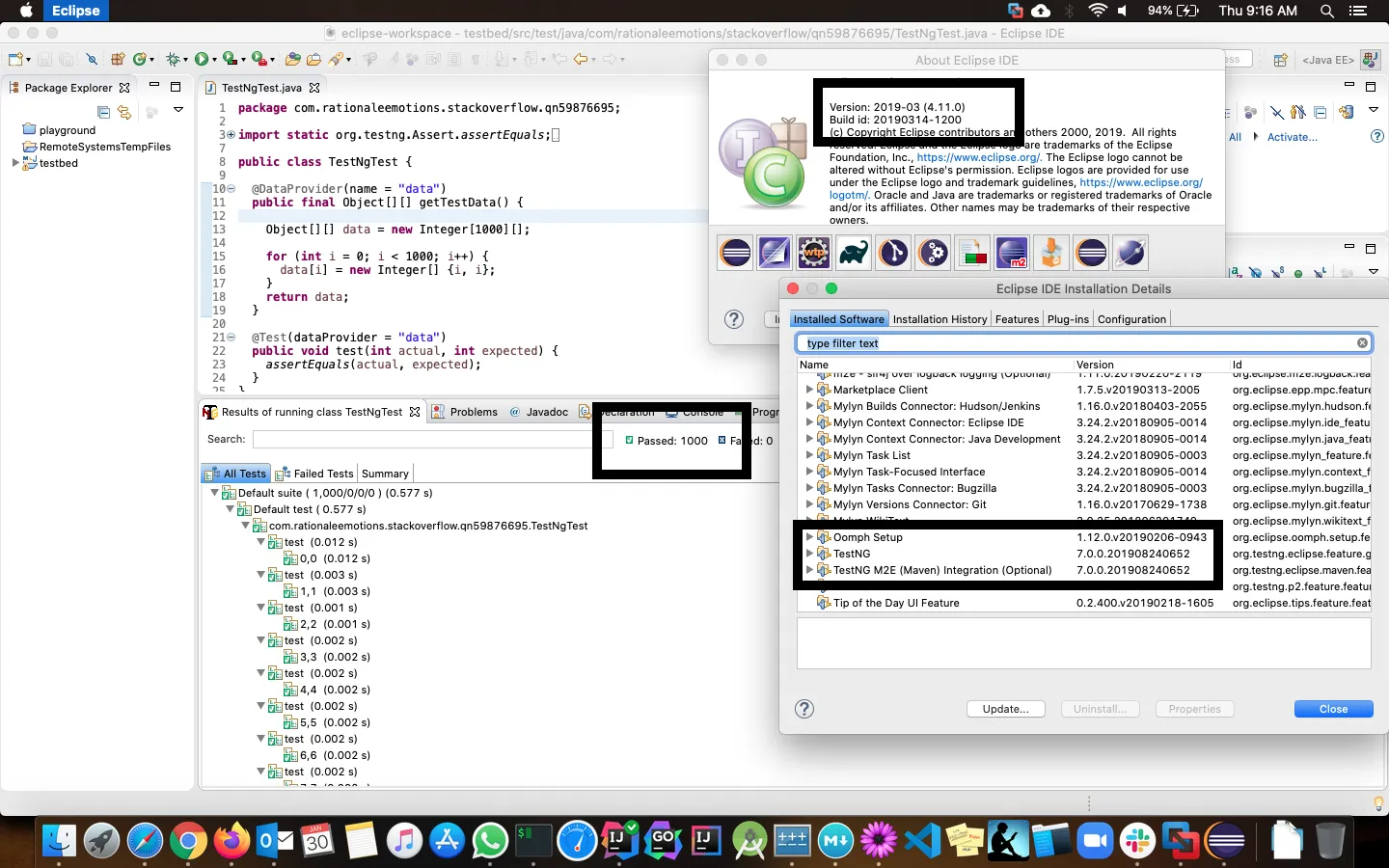Click the New Java Class toolbar icon

[140, 59]
